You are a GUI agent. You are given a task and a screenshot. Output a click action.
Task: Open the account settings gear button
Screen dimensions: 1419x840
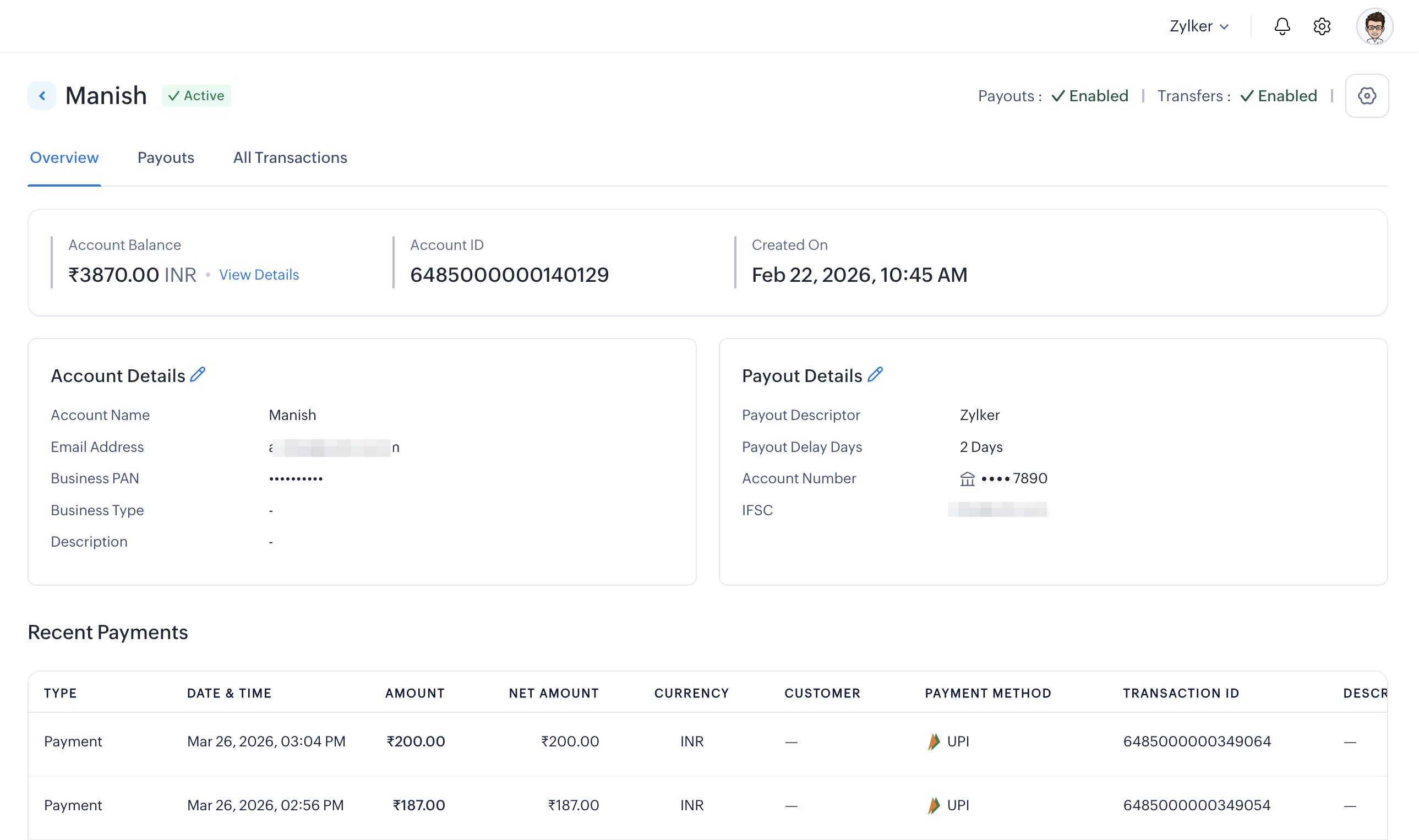click(x=1366, y=96)
